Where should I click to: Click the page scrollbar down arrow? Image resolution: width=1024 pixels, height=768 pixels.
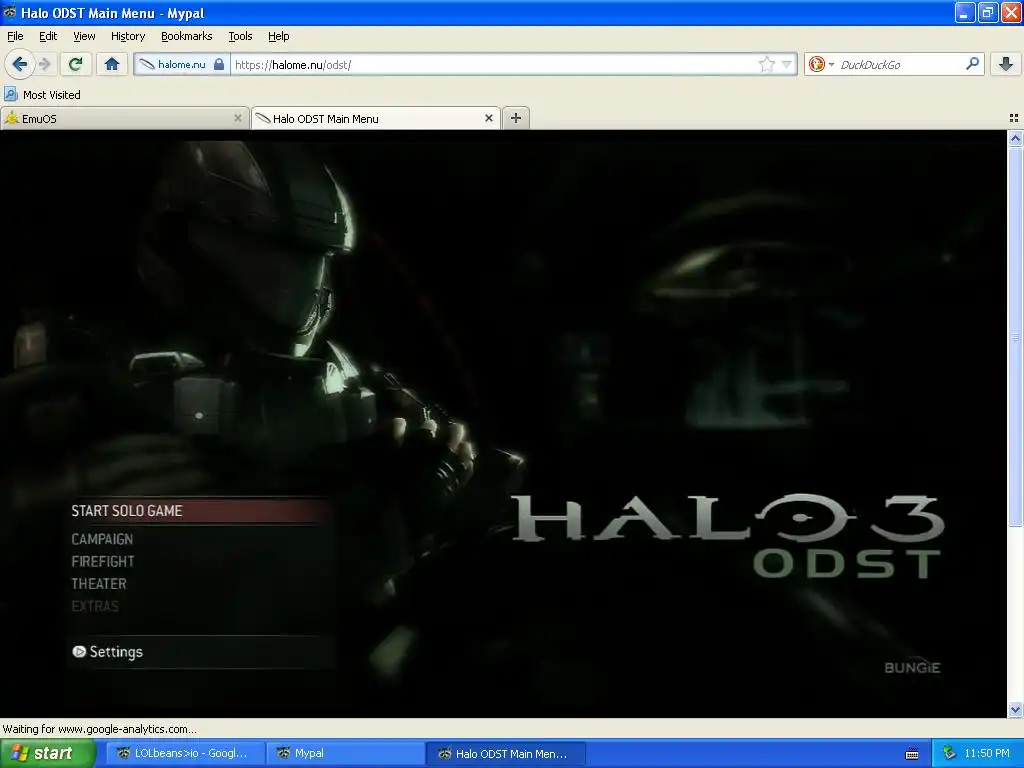pyautogui.click(x=1015, y=709)
